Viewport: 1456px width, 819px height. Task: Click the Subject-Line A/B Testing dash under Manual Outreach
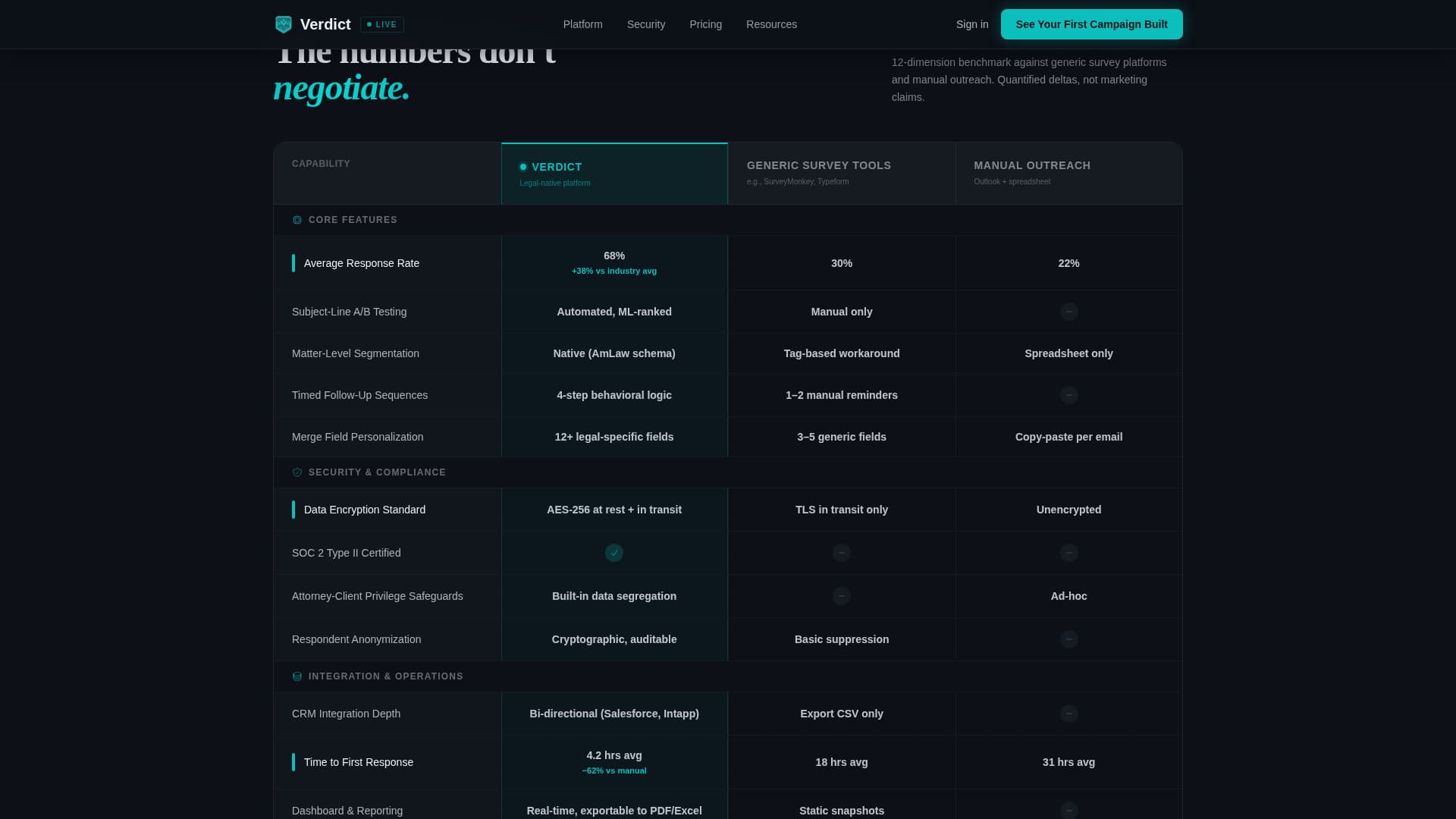click(1069, 312)
